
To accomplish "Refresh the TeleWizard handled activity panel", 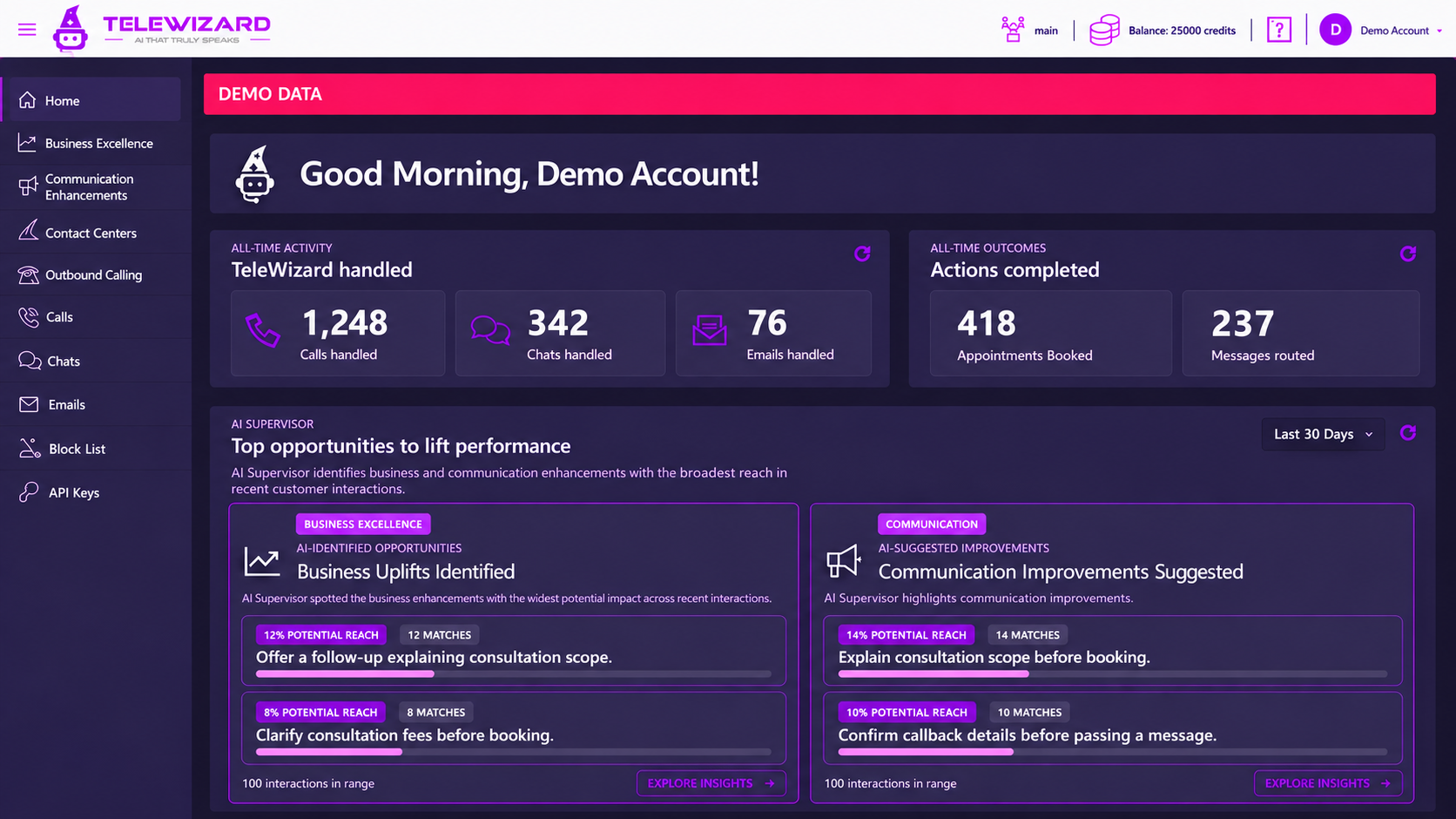I will (x=862, y=254).
